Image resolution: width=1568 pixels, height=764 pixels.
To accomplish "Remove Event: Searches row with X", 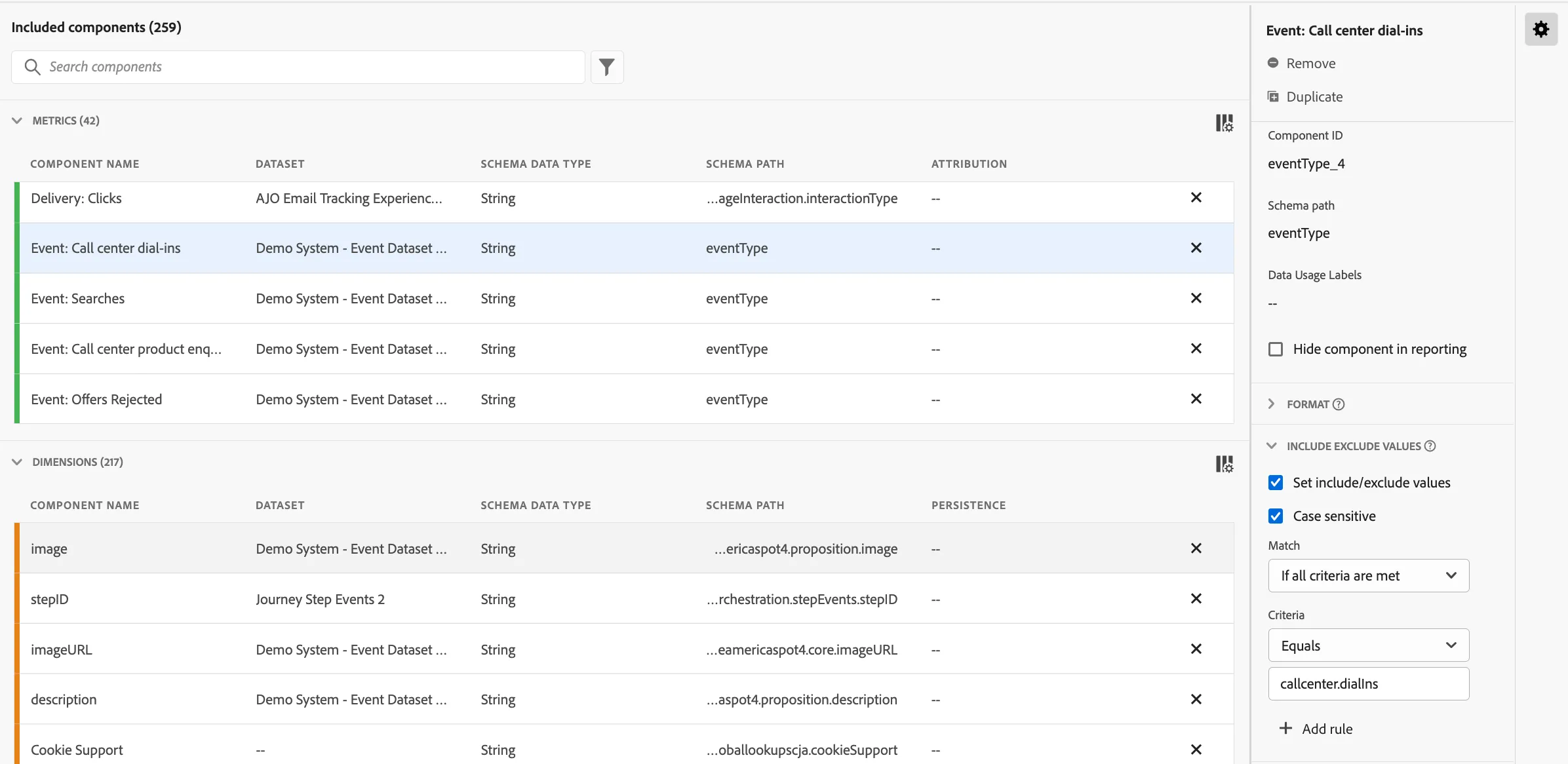I will click(1196, 298).
